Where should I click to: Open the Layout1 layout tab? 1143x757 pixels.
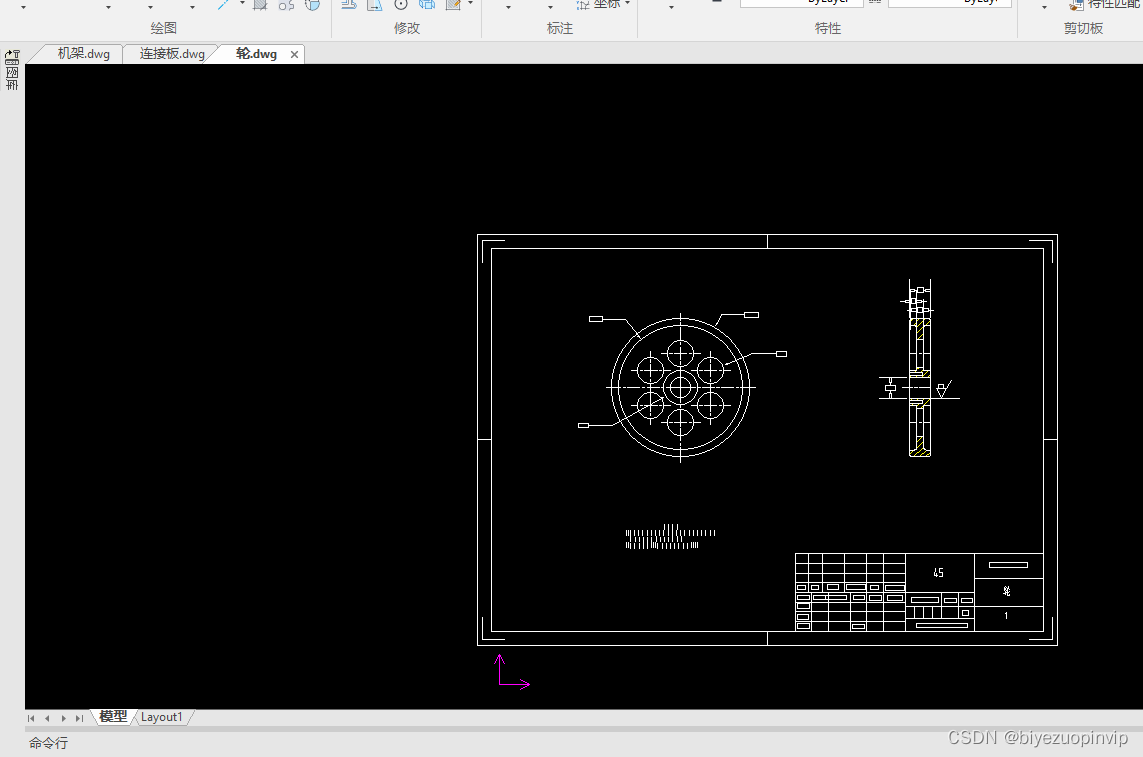pos(161,717)
